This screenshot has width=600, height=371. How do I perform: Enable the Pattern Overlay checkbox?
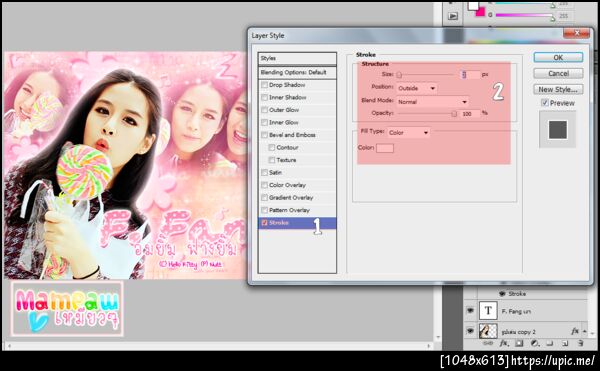264,210
